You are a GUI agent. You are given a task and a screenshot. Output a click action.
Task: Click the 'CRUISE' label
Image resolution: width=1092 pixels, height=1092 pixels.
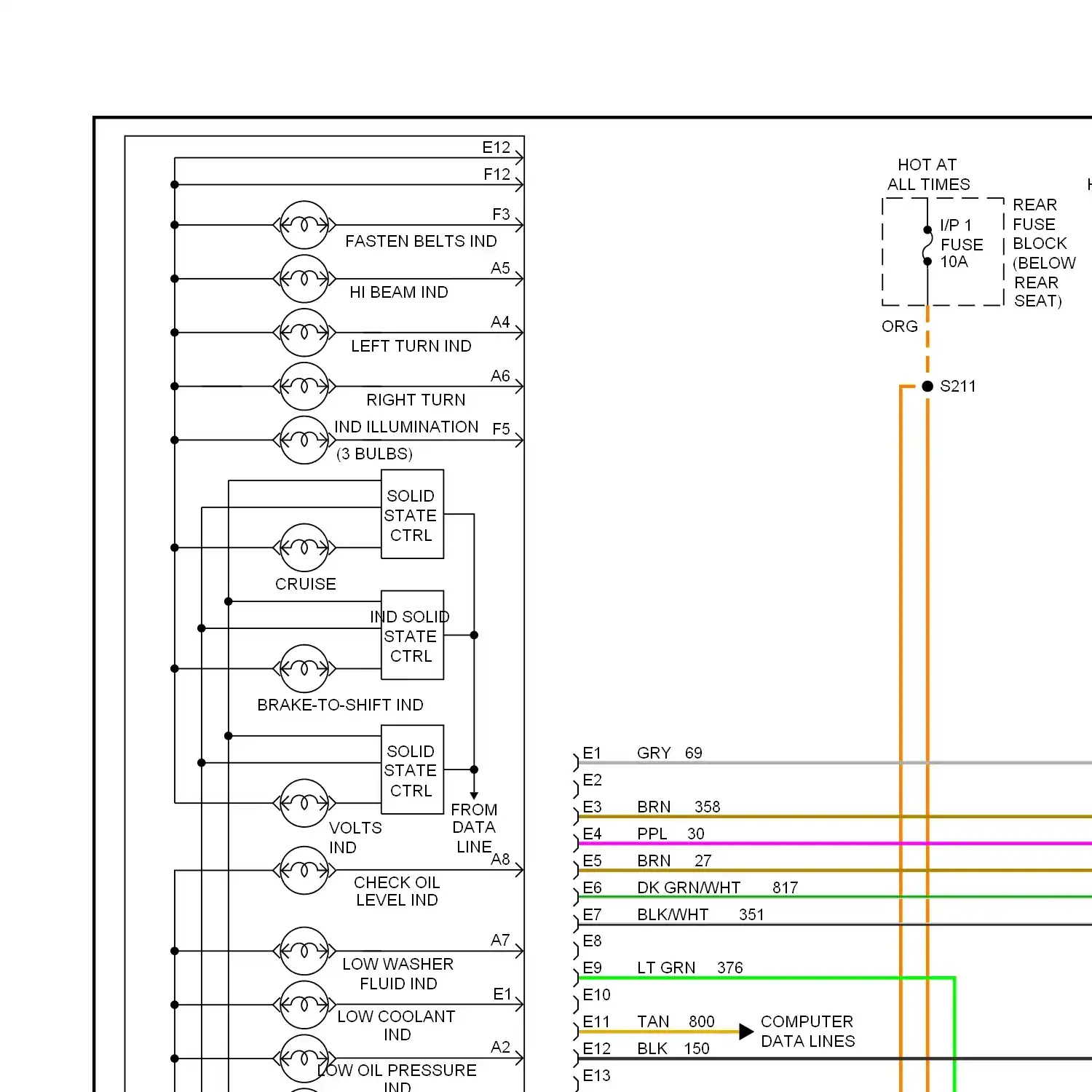[x=306, y=584]
